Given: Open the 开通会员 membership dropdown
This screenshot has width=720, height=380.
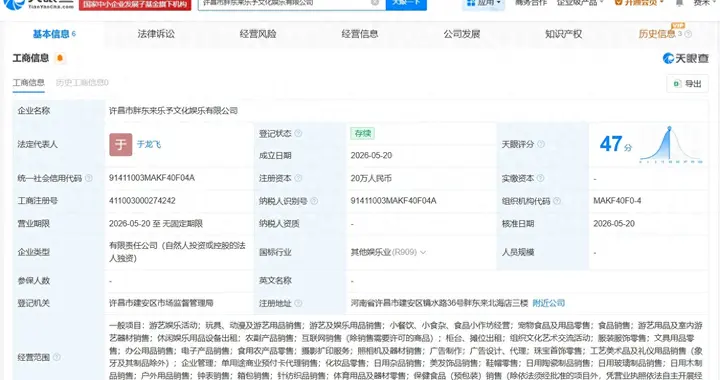Looking at the screenshot, I should click(x=639, y=3).
